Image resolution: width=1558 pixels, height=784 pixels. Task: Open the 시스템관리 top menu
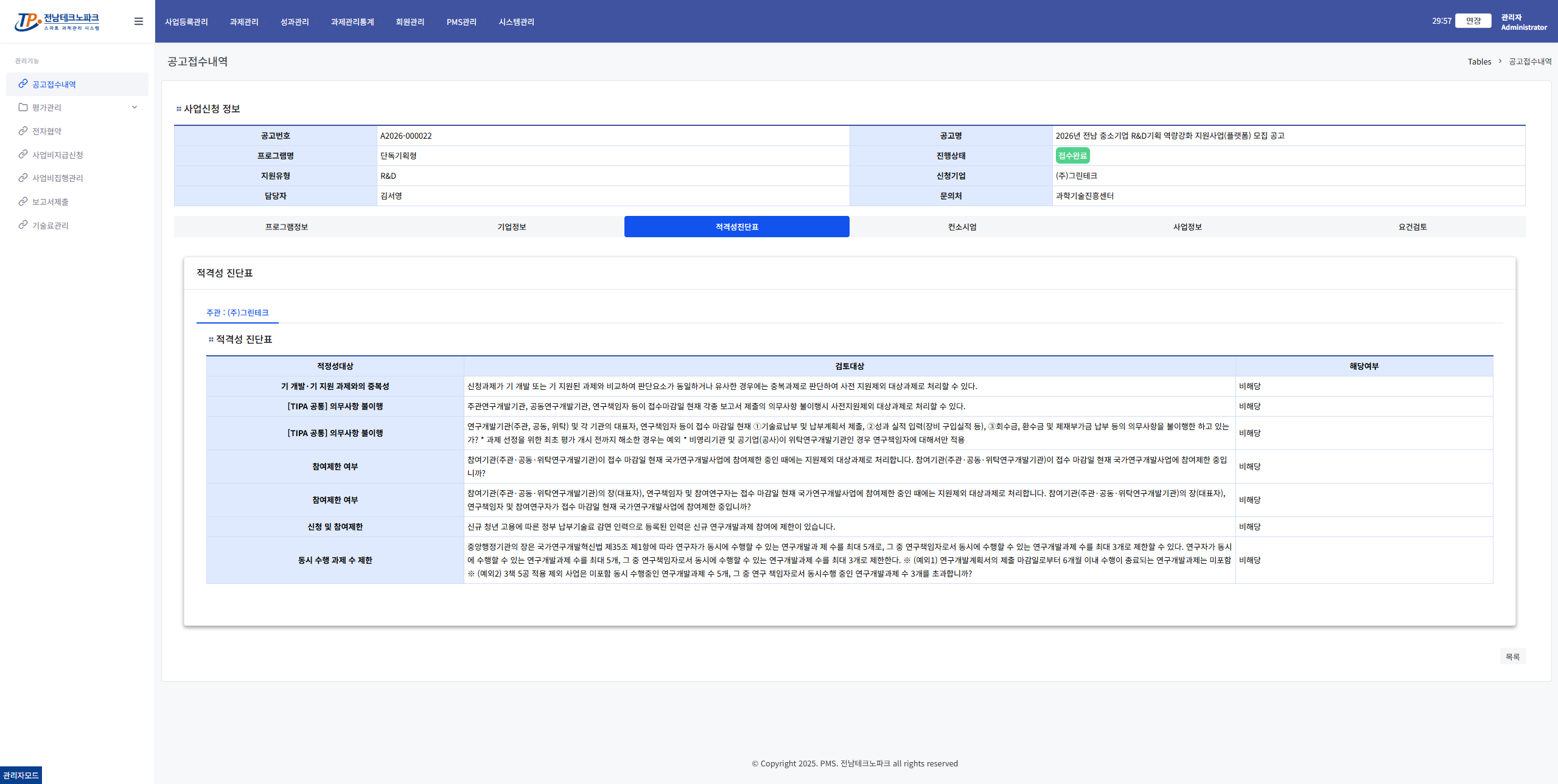coord(516,22)
